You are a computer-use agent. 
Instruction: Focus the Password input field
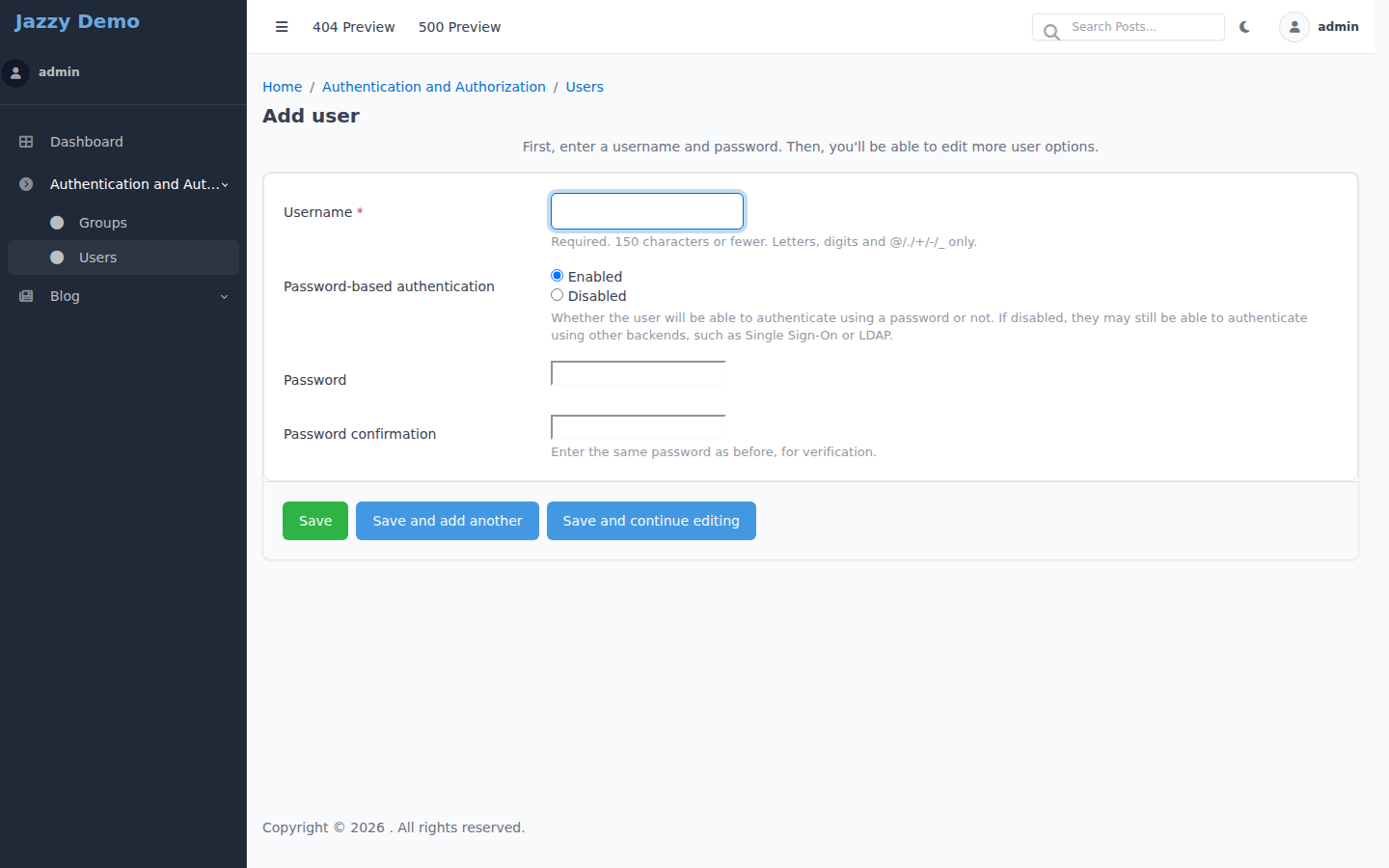639,373
